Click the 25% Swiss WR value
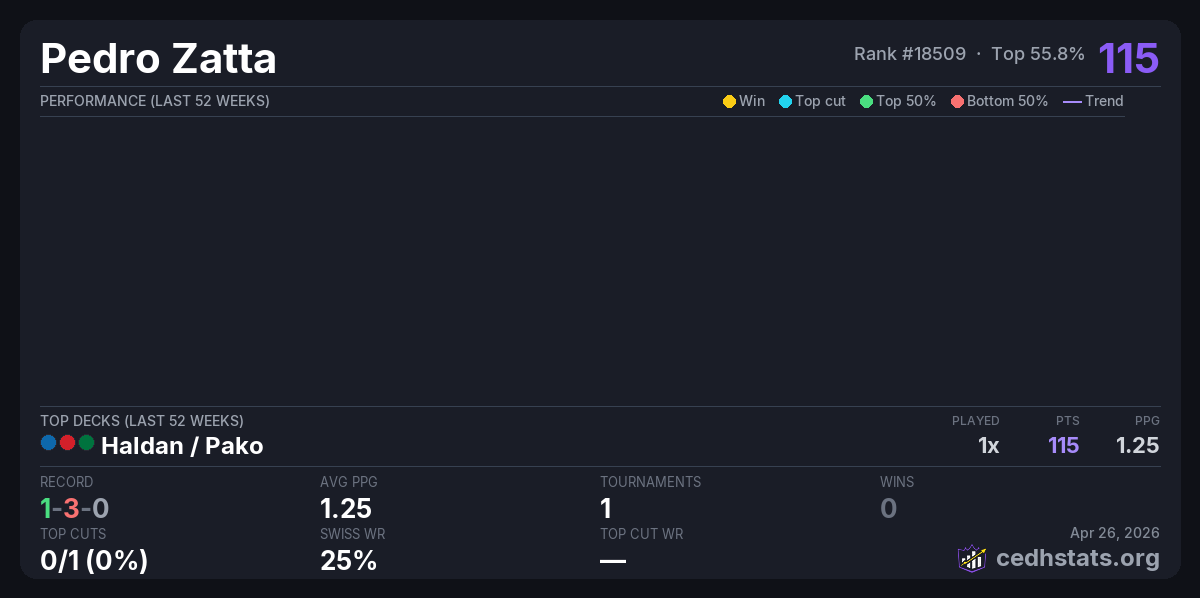1200x598 pixels. coord(348,561)
